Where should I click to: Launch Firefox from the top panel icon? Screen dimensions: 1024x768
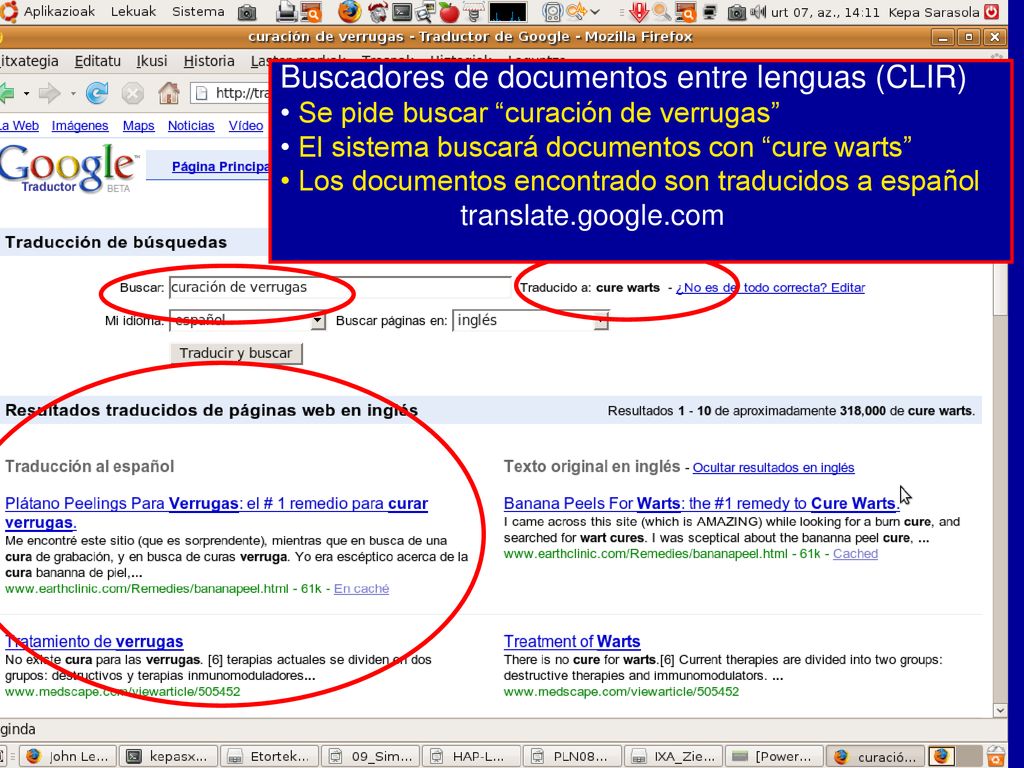[x=349, y=12]
